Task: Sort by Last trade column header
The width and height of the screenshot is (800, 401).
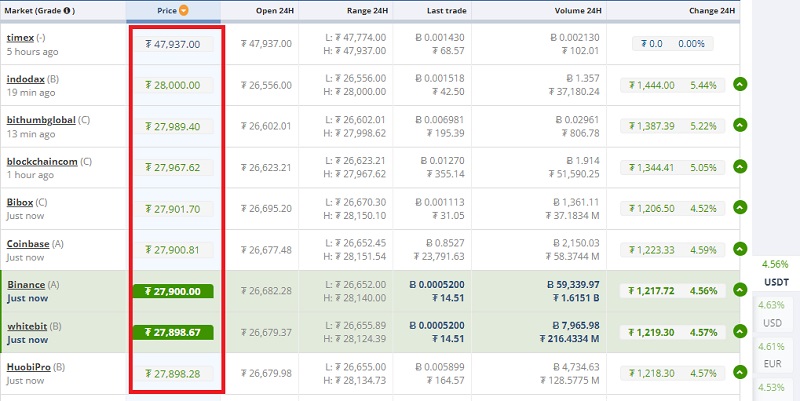Action: (446, 11)
